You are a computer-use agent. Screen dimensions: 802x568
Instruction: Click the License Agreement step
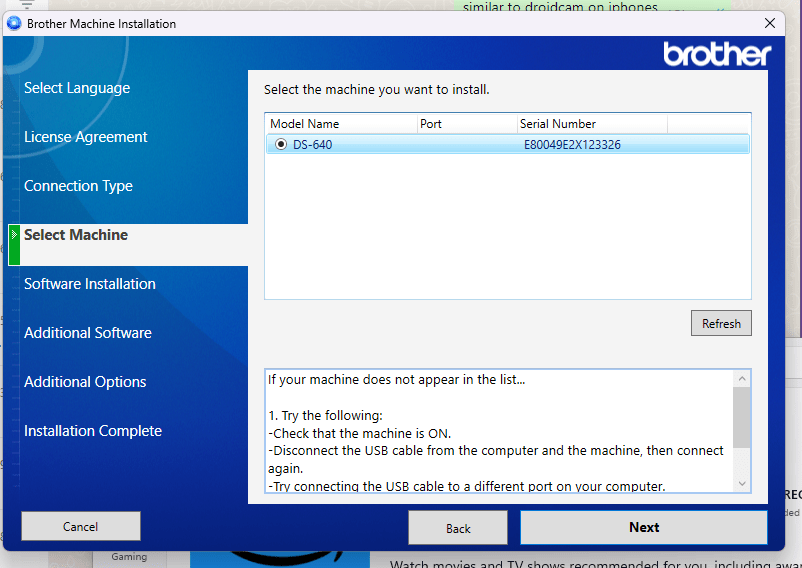tap(85, 137)
